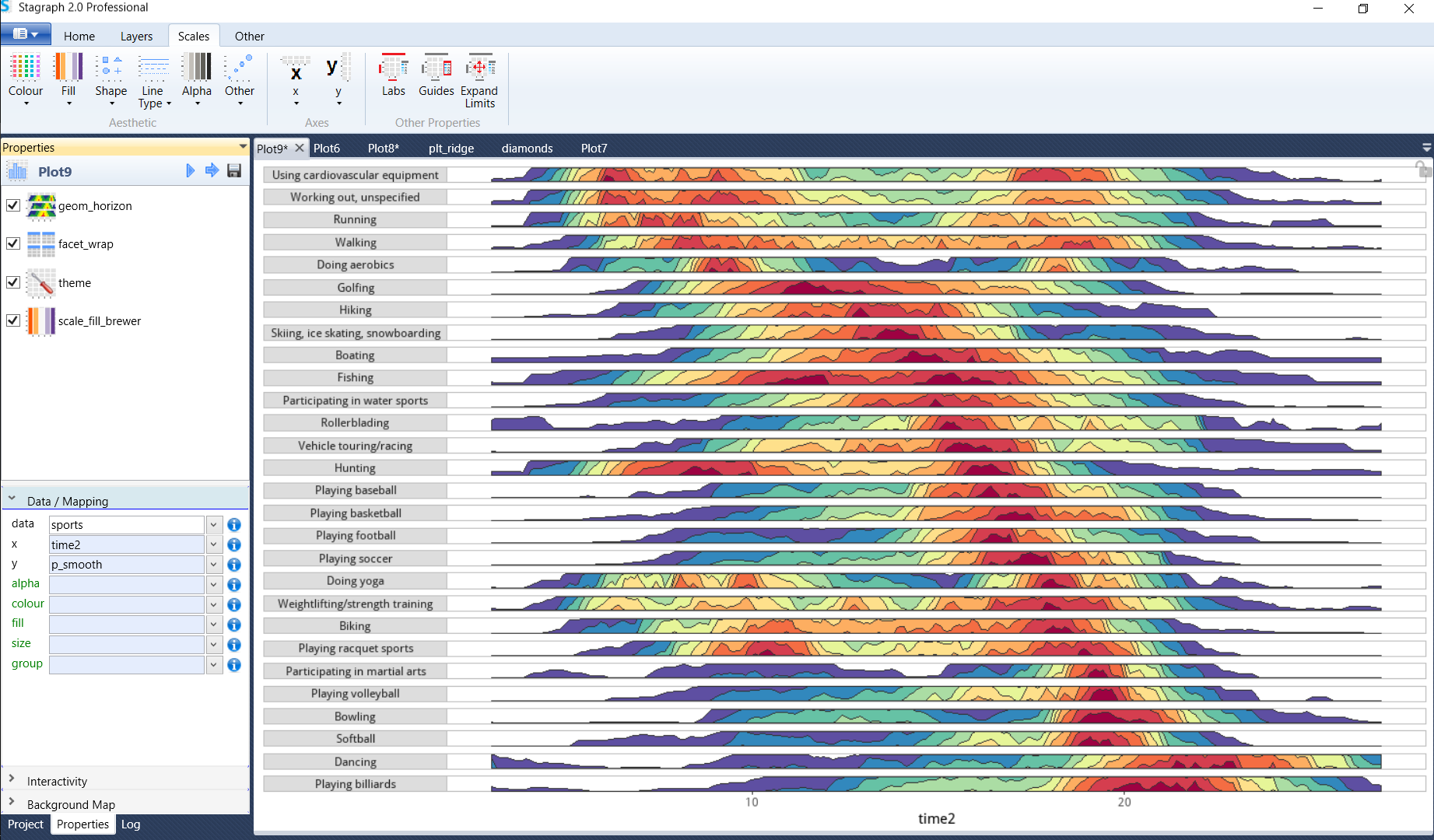Show info for the x mapping
Screen dimensions: 1434x840
point(234,545)
